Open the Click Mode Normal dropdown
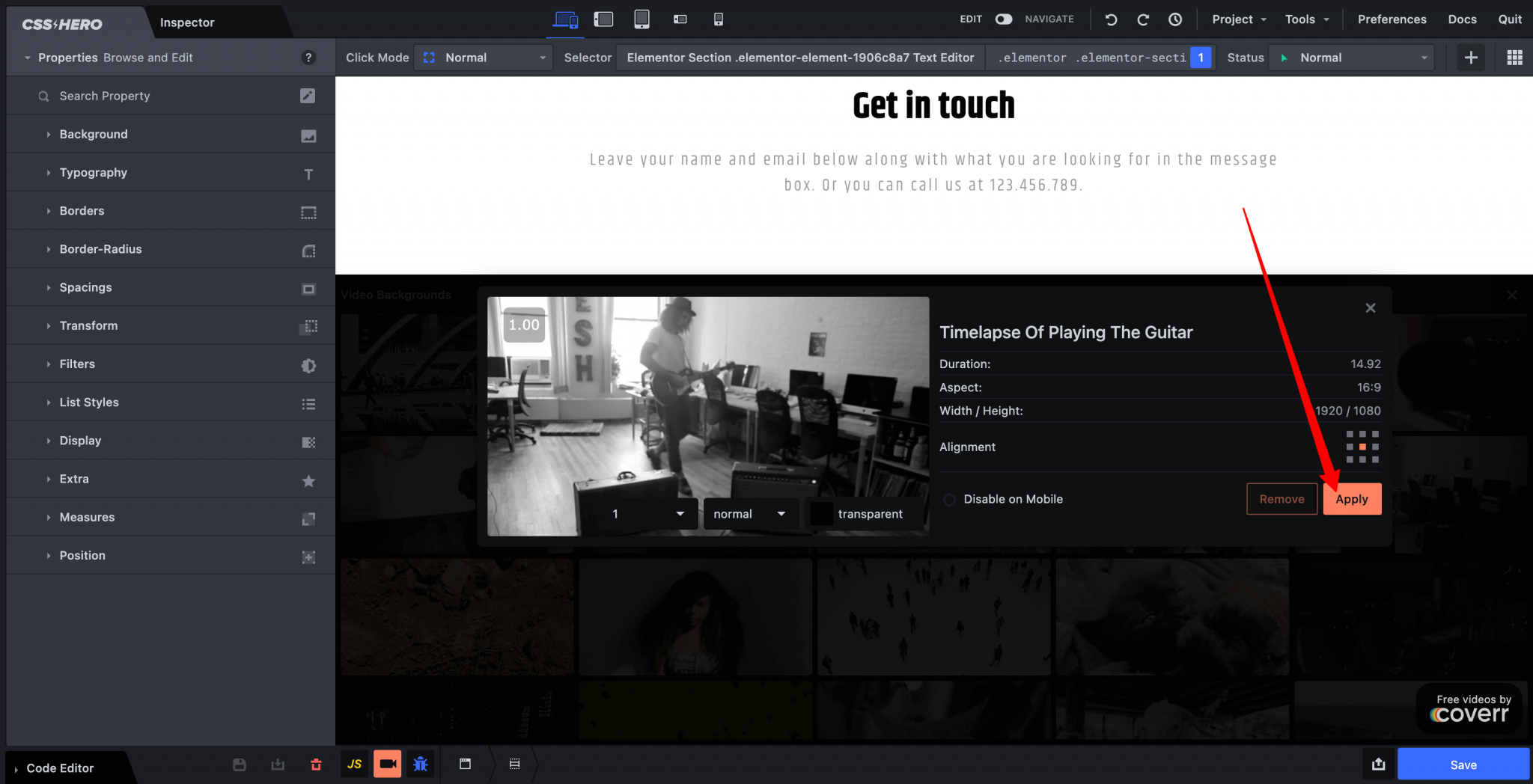The width and height of the screenshot is (1533, 784). [x=483, y=57]
